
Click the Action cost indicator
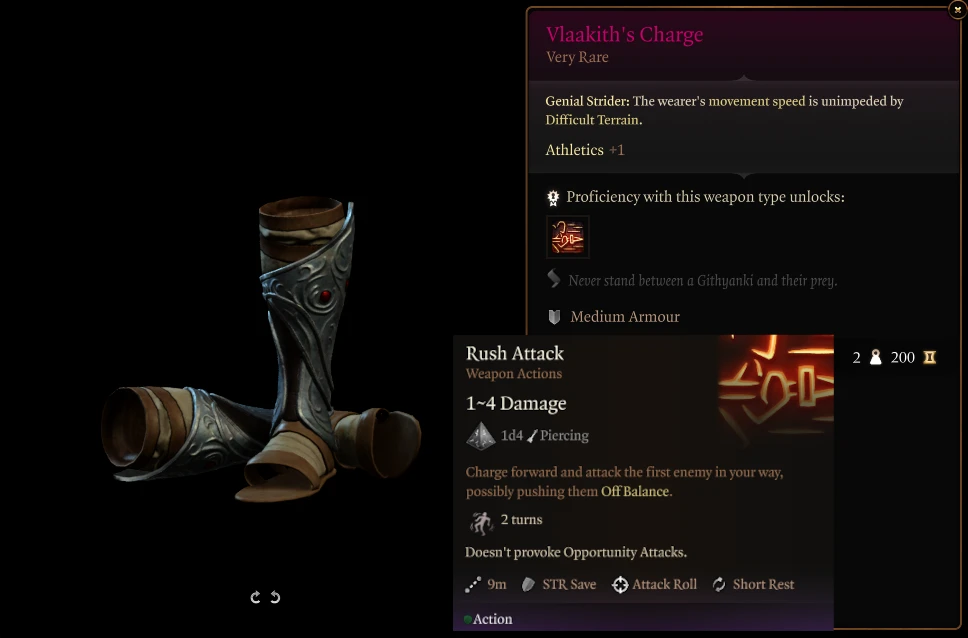[488, 619]
